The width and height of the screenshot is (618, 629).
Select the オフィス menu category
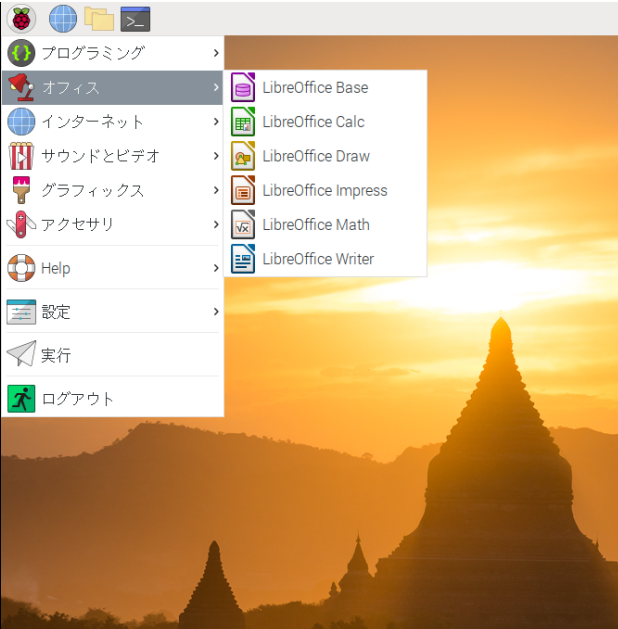tap(113, 87)
